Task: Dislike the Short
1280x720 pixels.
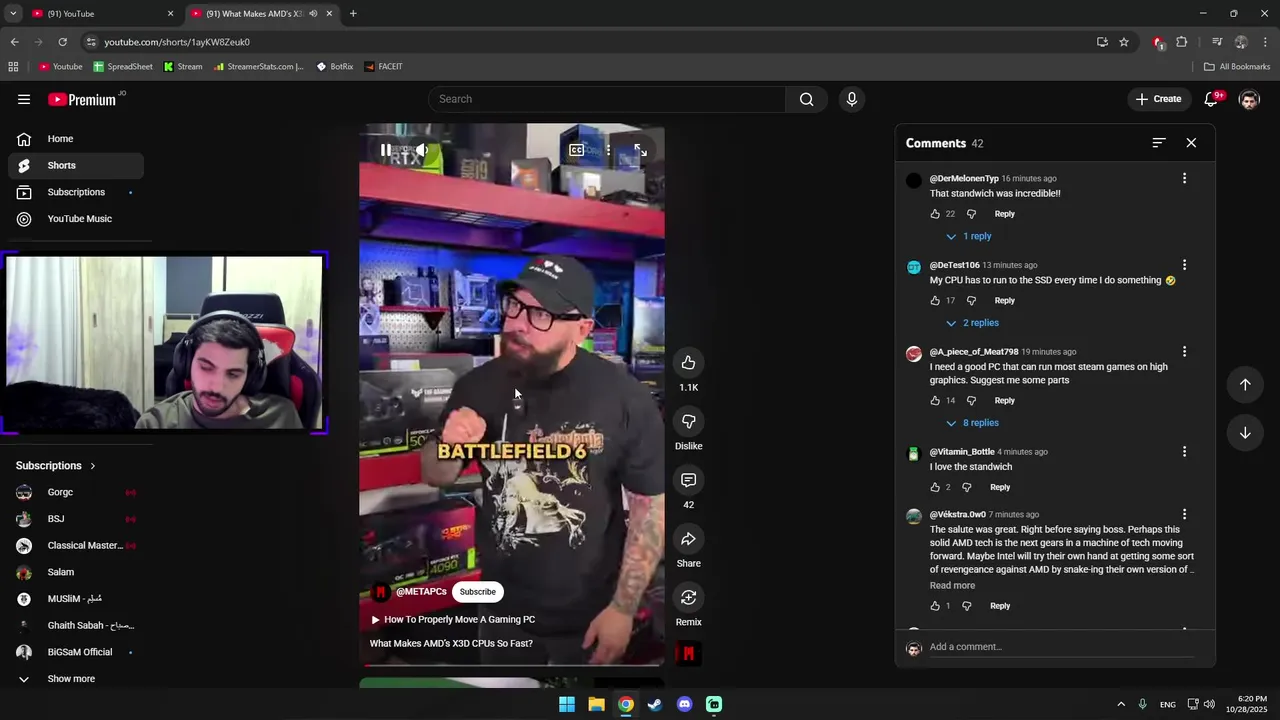Action: (688, 421)
